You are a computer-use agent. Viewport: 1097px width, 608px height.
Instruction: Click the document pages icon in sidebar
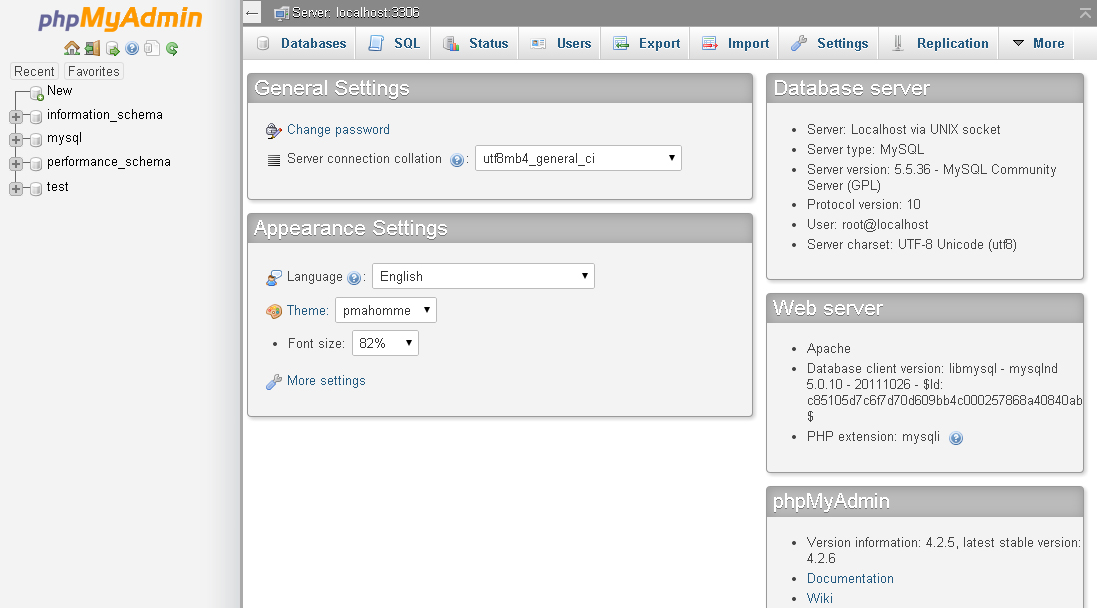click(x=152, y=48)
